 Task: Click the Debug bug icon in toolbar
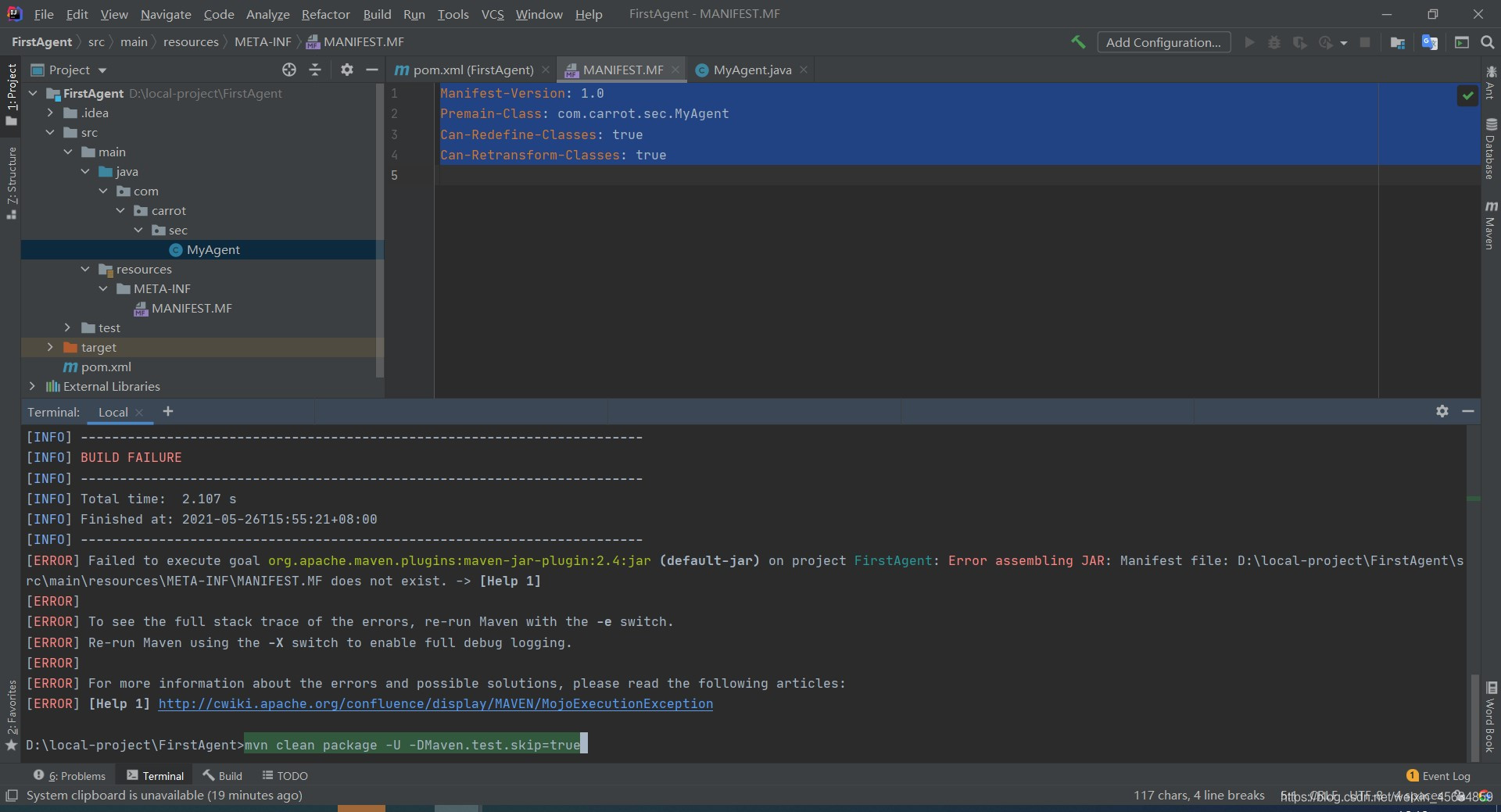pos(1274,42)
